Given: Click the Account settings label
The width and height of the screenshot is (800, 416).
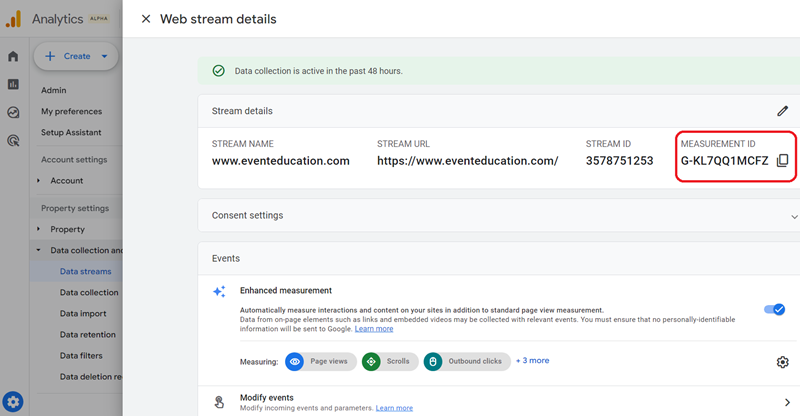Looking at the screenshot, I should click(x=74, y=159).
